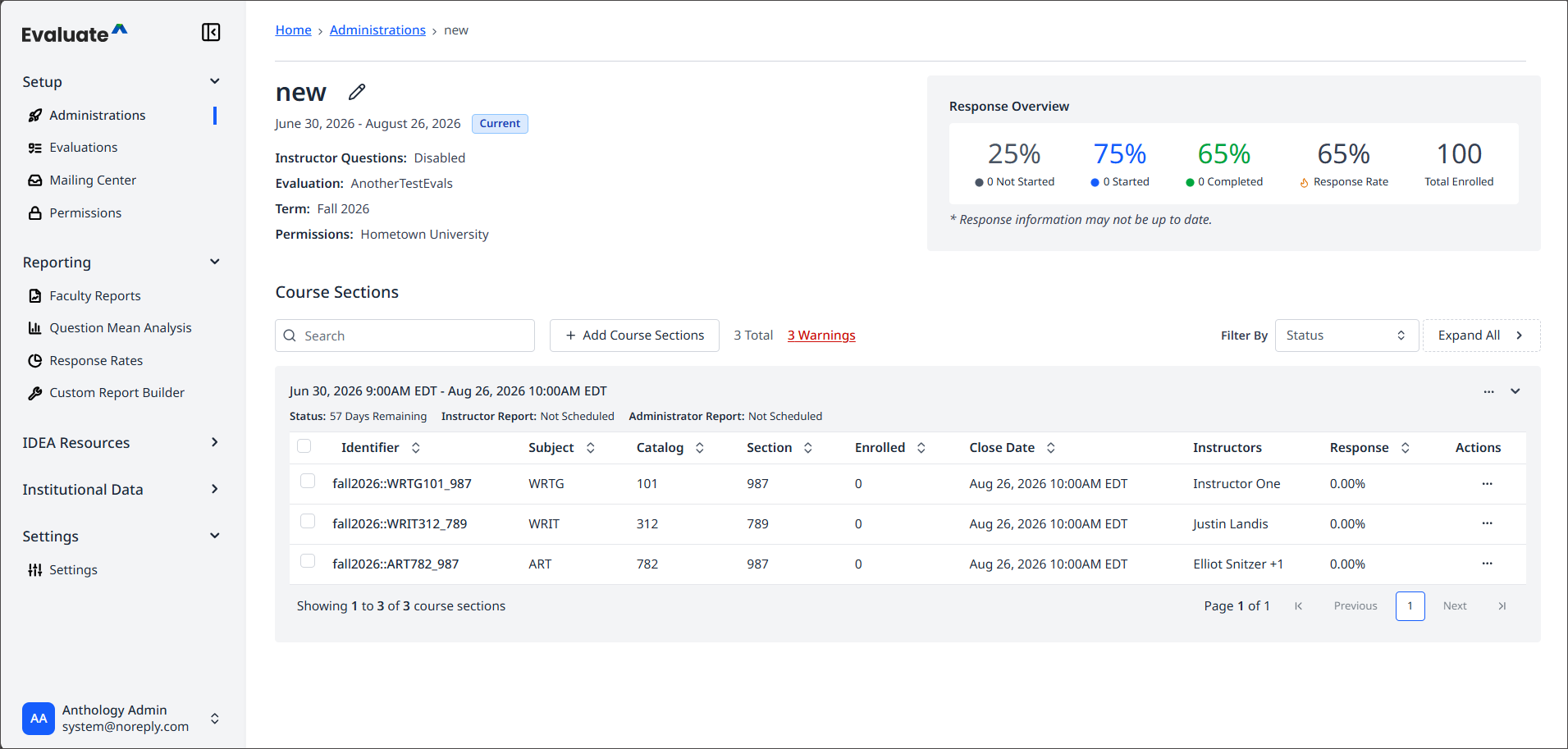Click the Question Mean Analysis chart icon
The image size is (1568, 749).
[x=35, y=328]
